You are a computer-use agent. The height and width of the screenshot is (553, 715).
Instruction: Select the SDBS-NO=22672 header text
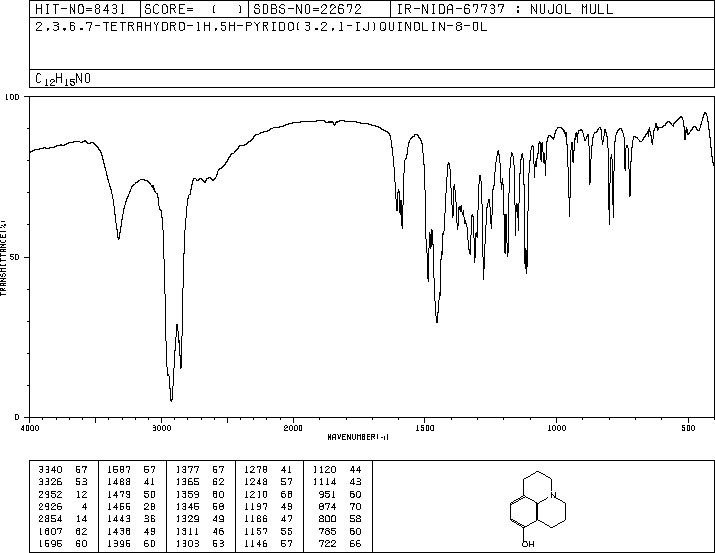pos(307,9)
